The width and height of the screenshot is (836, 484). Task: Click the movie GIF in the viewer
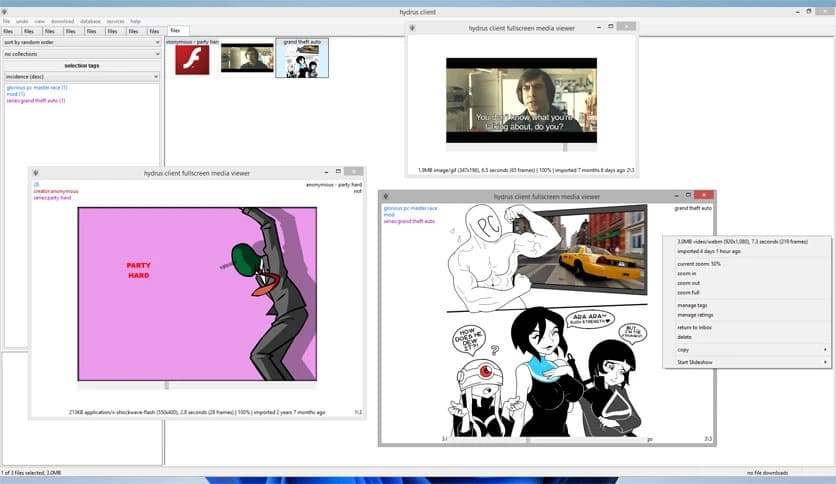pyautogui.click(x=521, y=100)
